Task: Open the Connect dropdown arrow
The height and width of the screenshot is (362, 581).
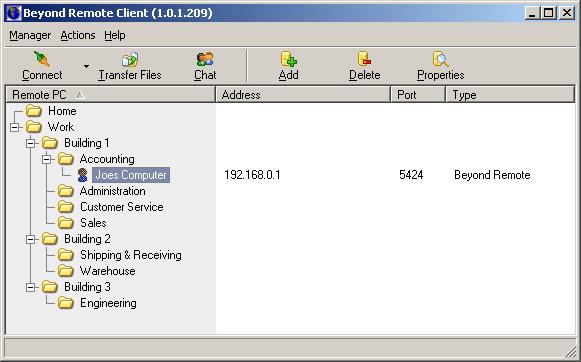Action: tap(86, 67)
